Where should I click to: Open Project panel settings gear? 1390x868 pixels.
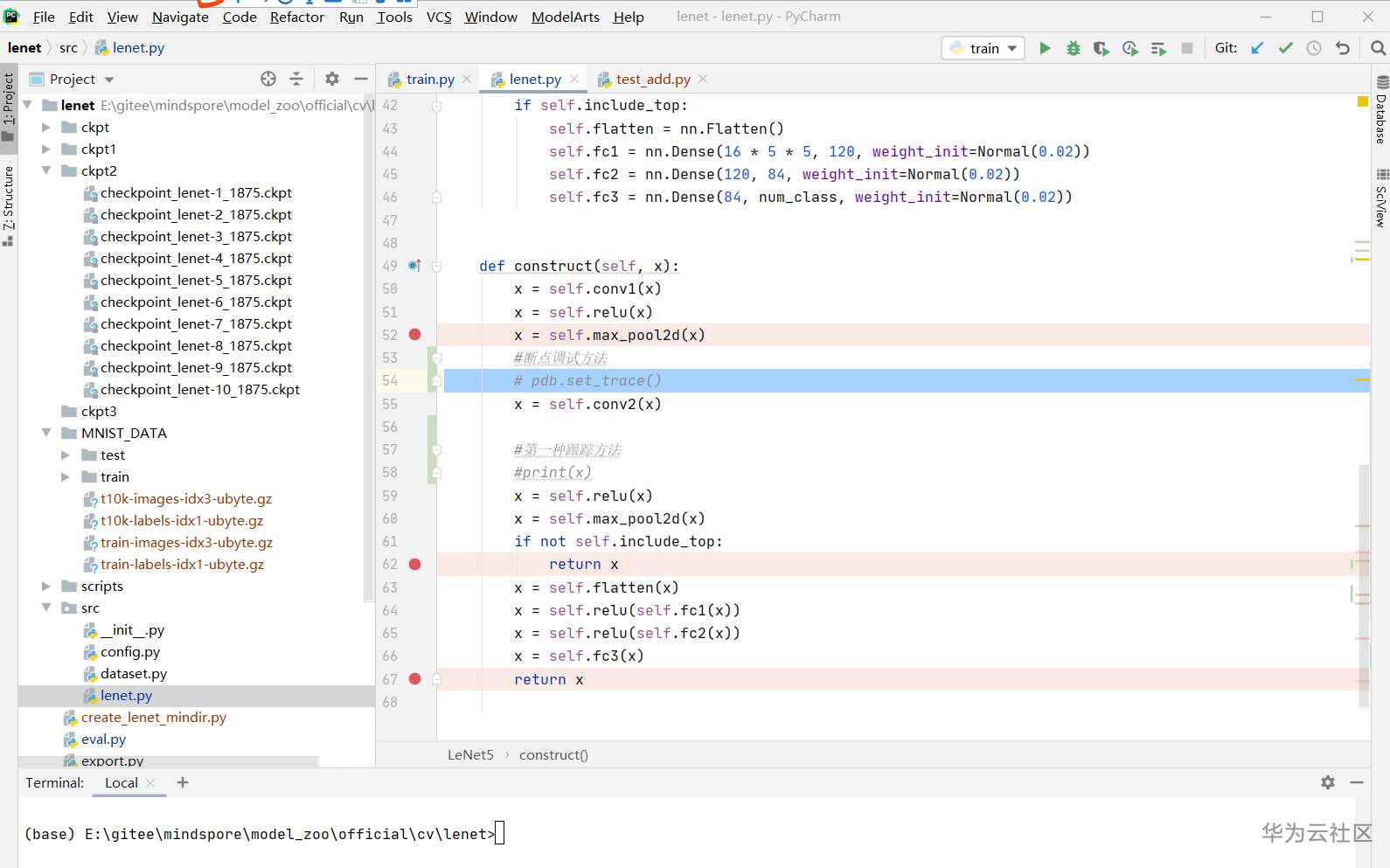point(332,79)
